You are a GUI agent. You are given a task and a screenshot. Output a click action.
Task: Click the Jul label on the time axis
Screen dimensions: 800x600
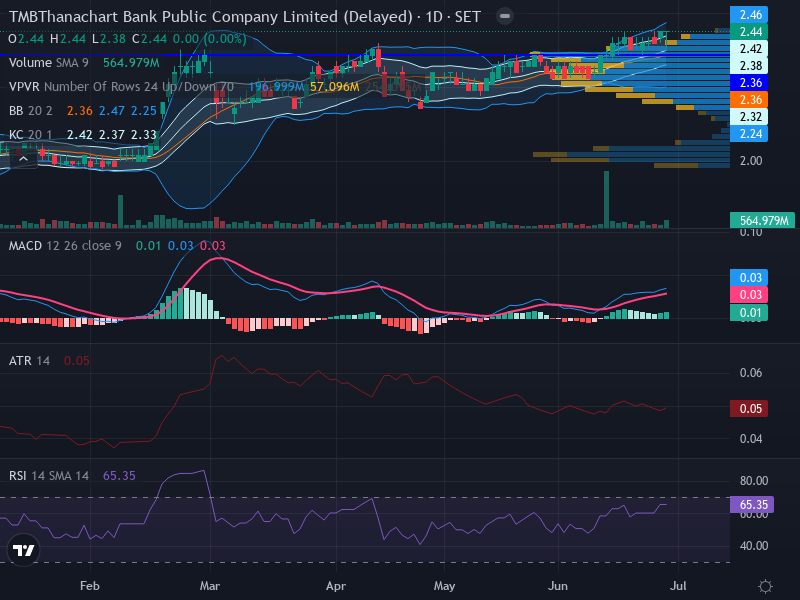tap(678, 586)
